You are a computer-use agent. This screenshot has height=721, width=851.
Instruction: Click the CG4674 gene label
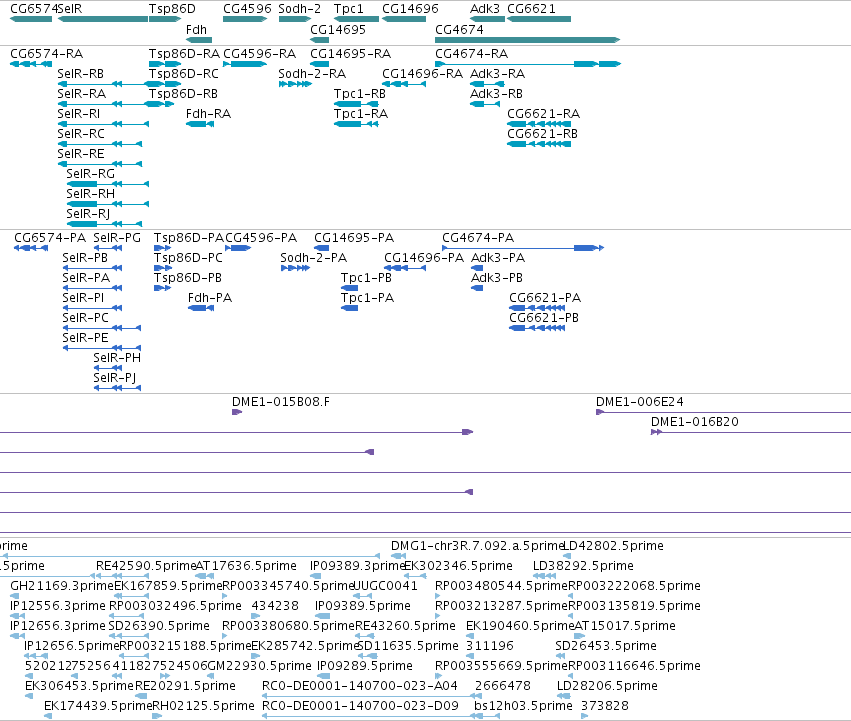[x=459, y=30]
